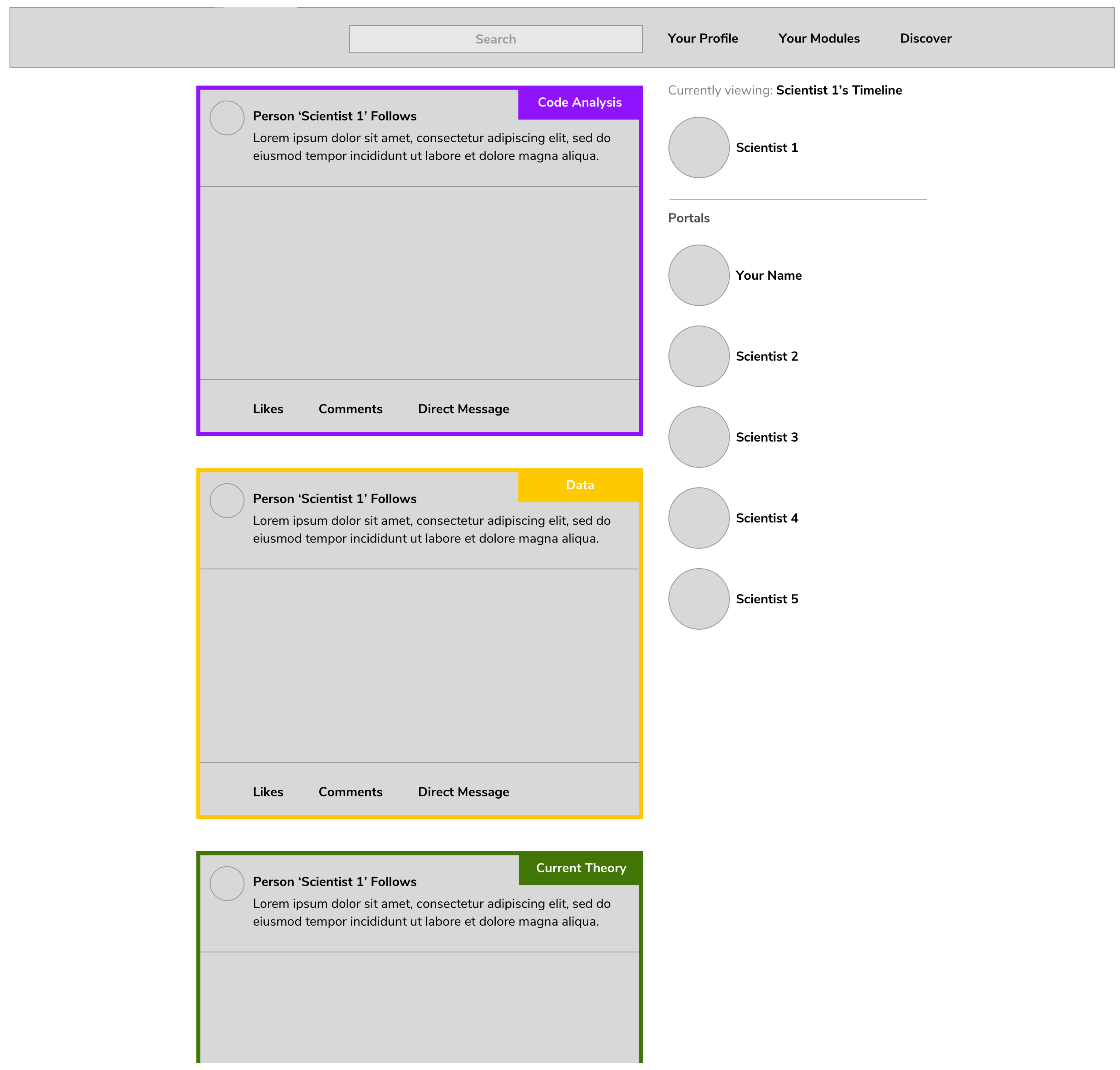This screenshot has height=1070, width=1120.
Task: Select Scientist 5 avatar in Portals
Action: pos(698,599)
